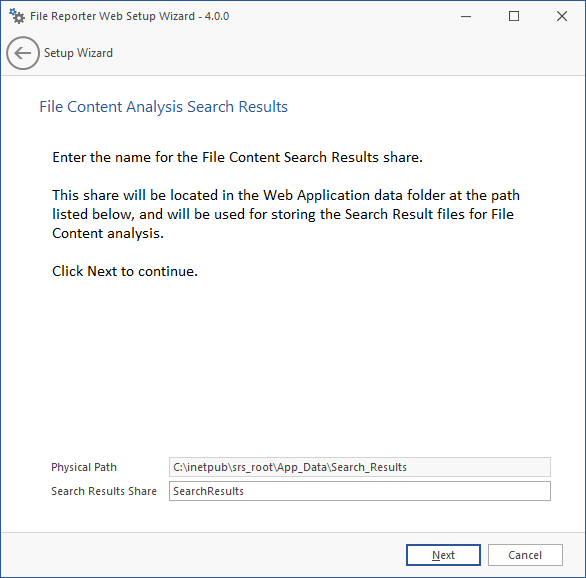Image resolution: width=586 pixels, height=578 pixels.
Task: Minimize the Setup Wizard window
Action: 466,16
